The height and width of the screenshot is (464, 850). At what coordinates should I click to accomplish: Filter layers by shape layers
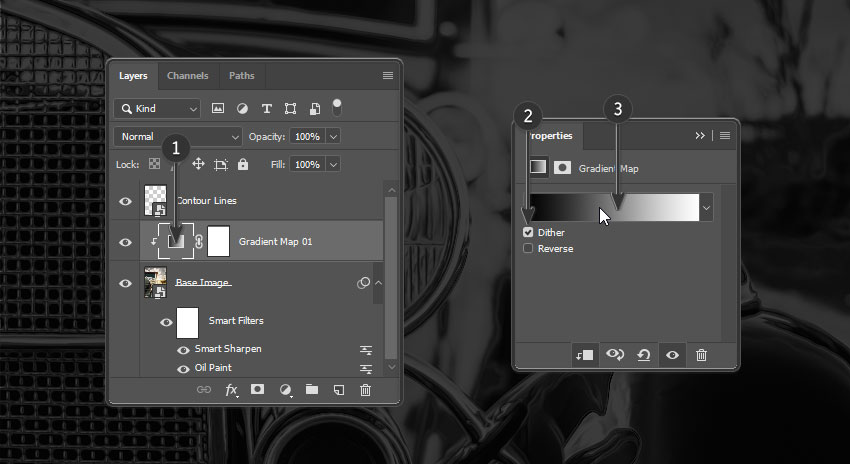[x=291, y=108]
